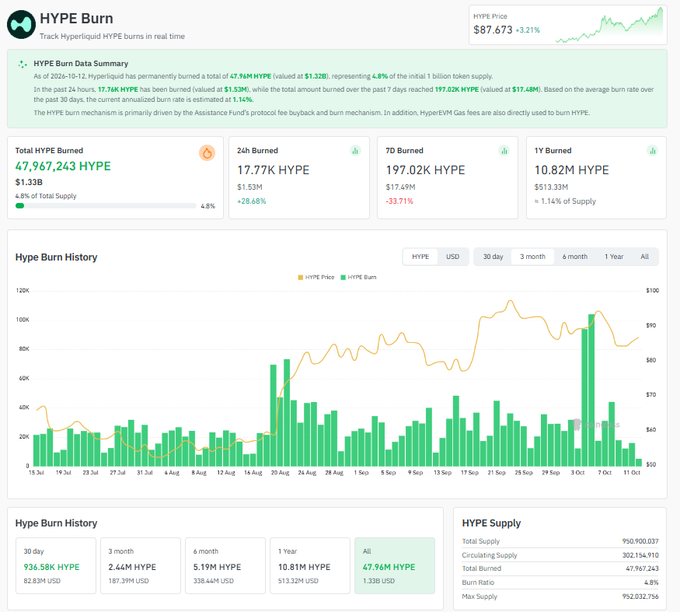Viewport: 680px width, 612px height.
Task: Select the 3 month chart range
Action: [x=533, y=257]
